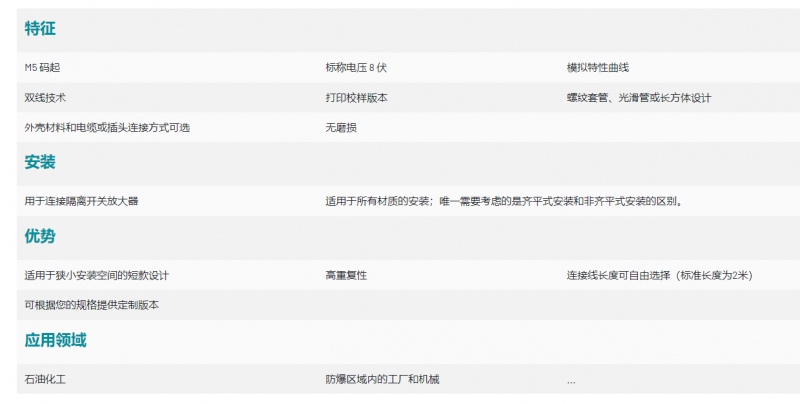This screenshot has width=800, height=404.
Task: Click the 标称电压 8 伏 cell
Action: pos(356,68)
